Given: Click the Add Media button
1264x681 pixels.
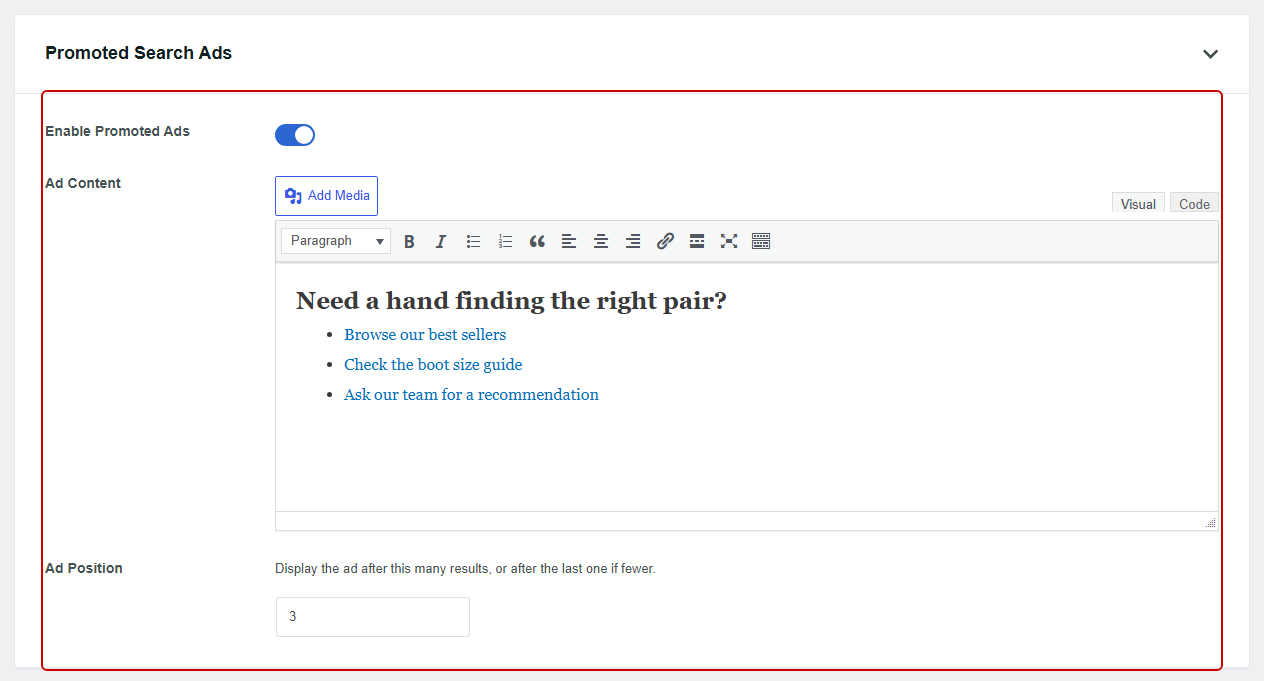Looking at the screenshot, I should 326,196.
